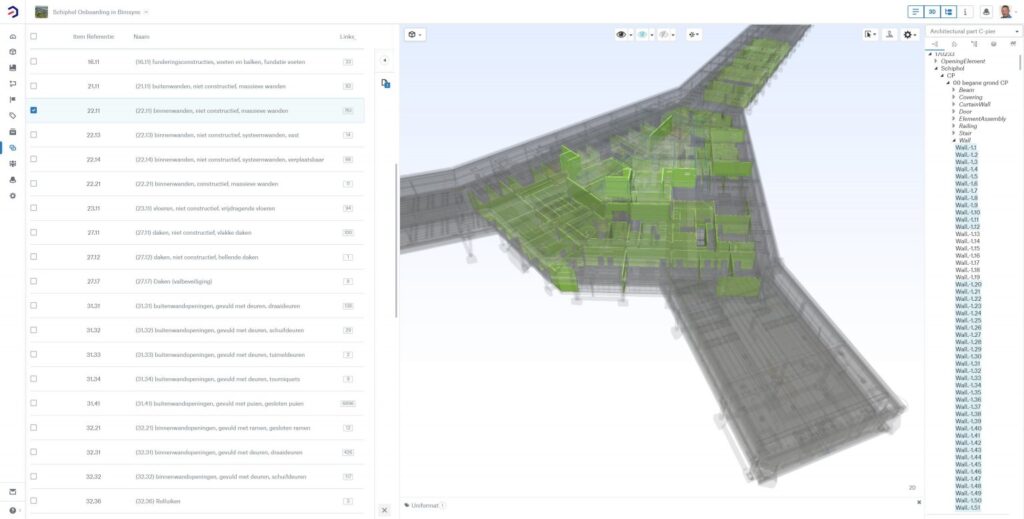Open the notifications bell icon

[x=987, y=12]
